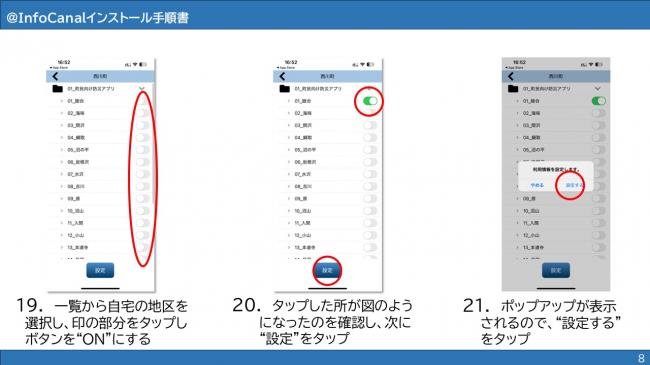The image size is (650, 365).
Task: Click the black folder icon in step 19 phone
Action: [58, 89]
